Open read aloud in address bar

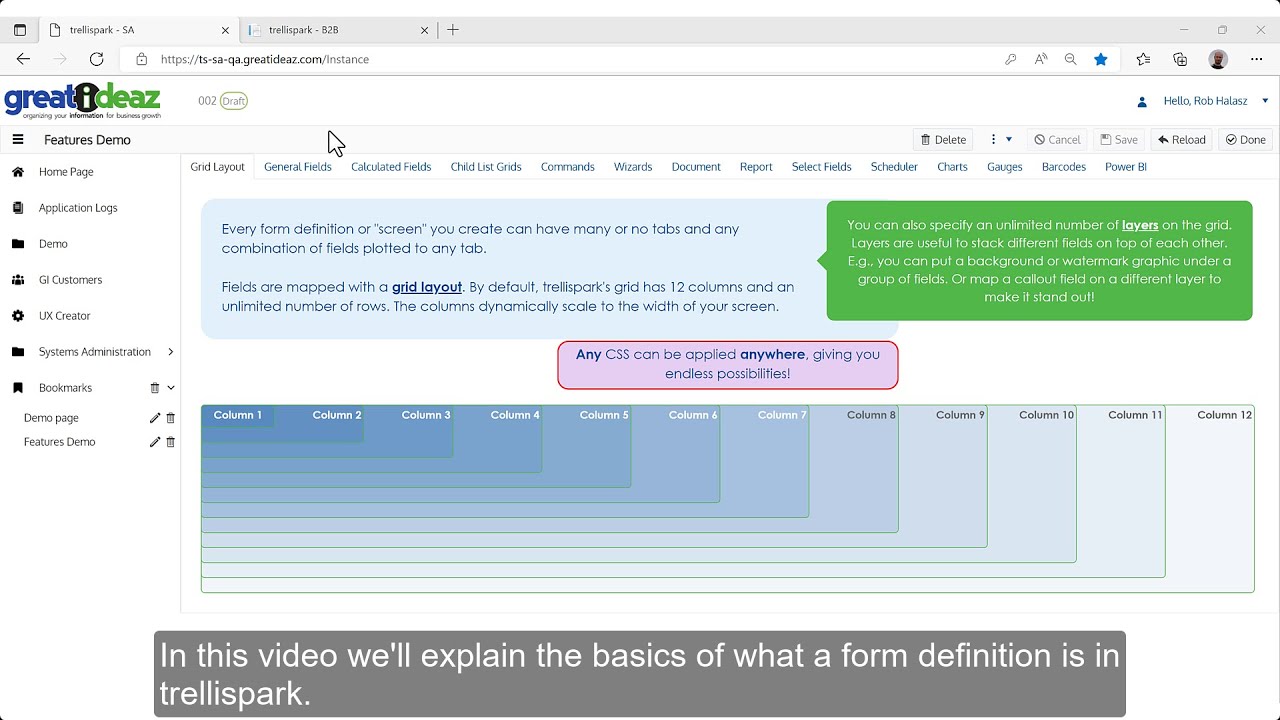(1041, 59)
